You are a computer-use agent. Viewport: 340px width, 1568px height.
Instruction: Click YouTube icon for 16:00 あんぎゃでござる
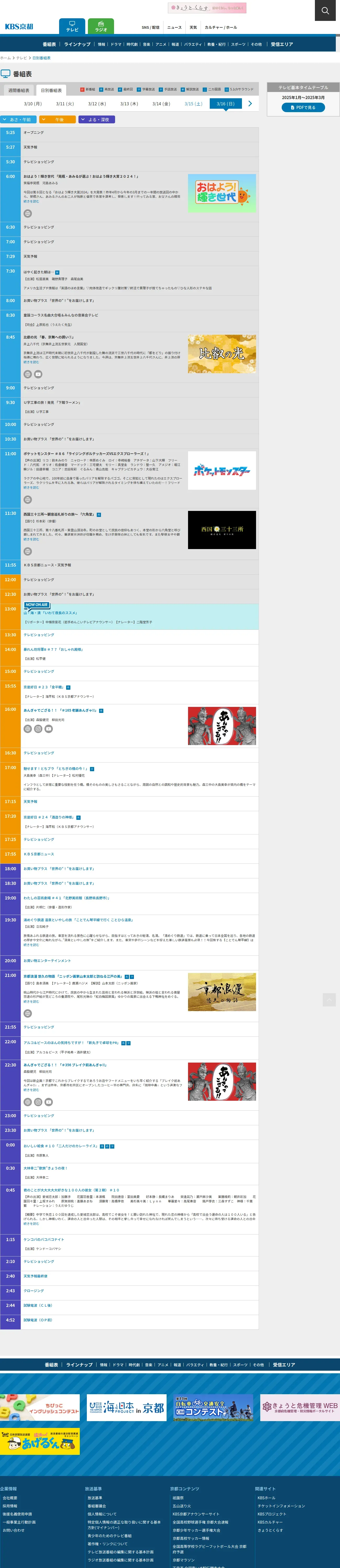(x=49, y=729)
